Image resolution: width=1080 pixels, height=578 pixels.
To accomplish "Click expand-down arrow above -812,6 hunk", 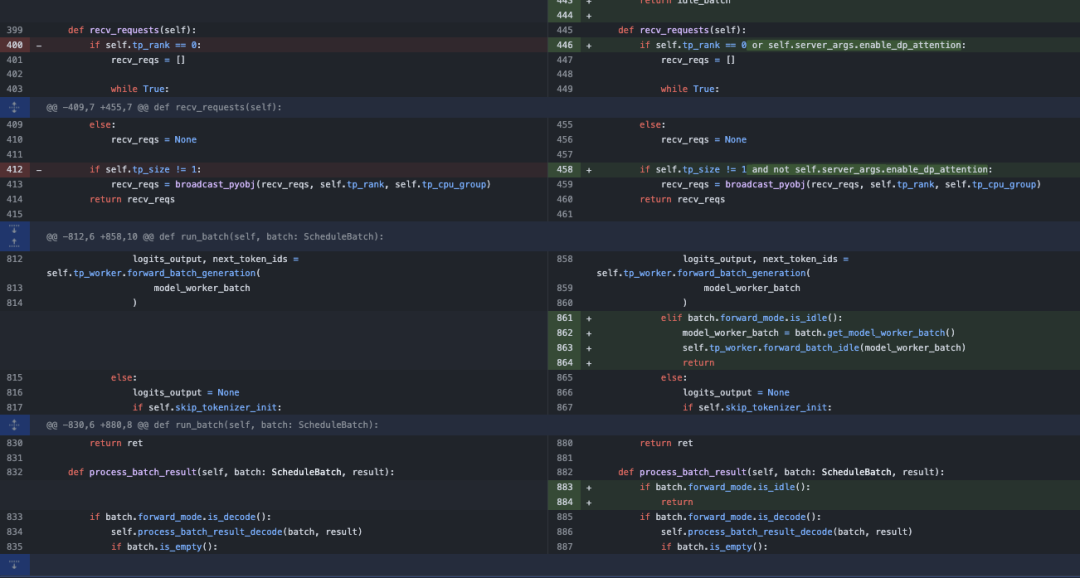I will click(14, 229).
